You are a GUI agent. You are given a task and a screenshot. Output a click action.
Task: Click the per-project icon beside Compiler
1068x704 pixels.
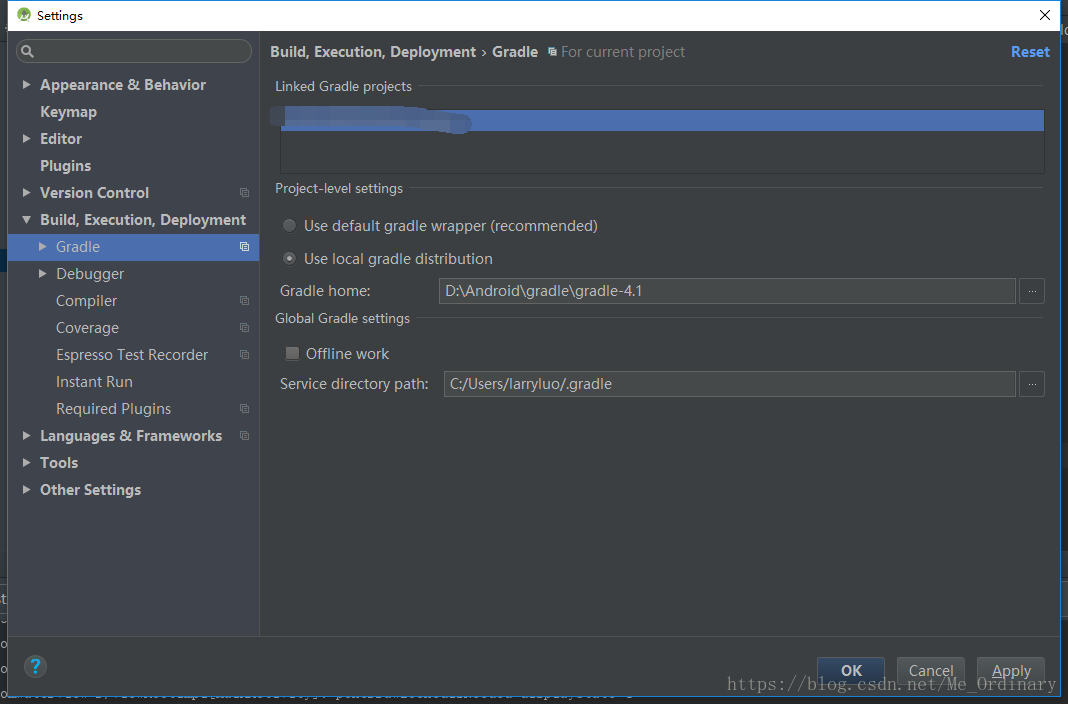pos(245,301)
